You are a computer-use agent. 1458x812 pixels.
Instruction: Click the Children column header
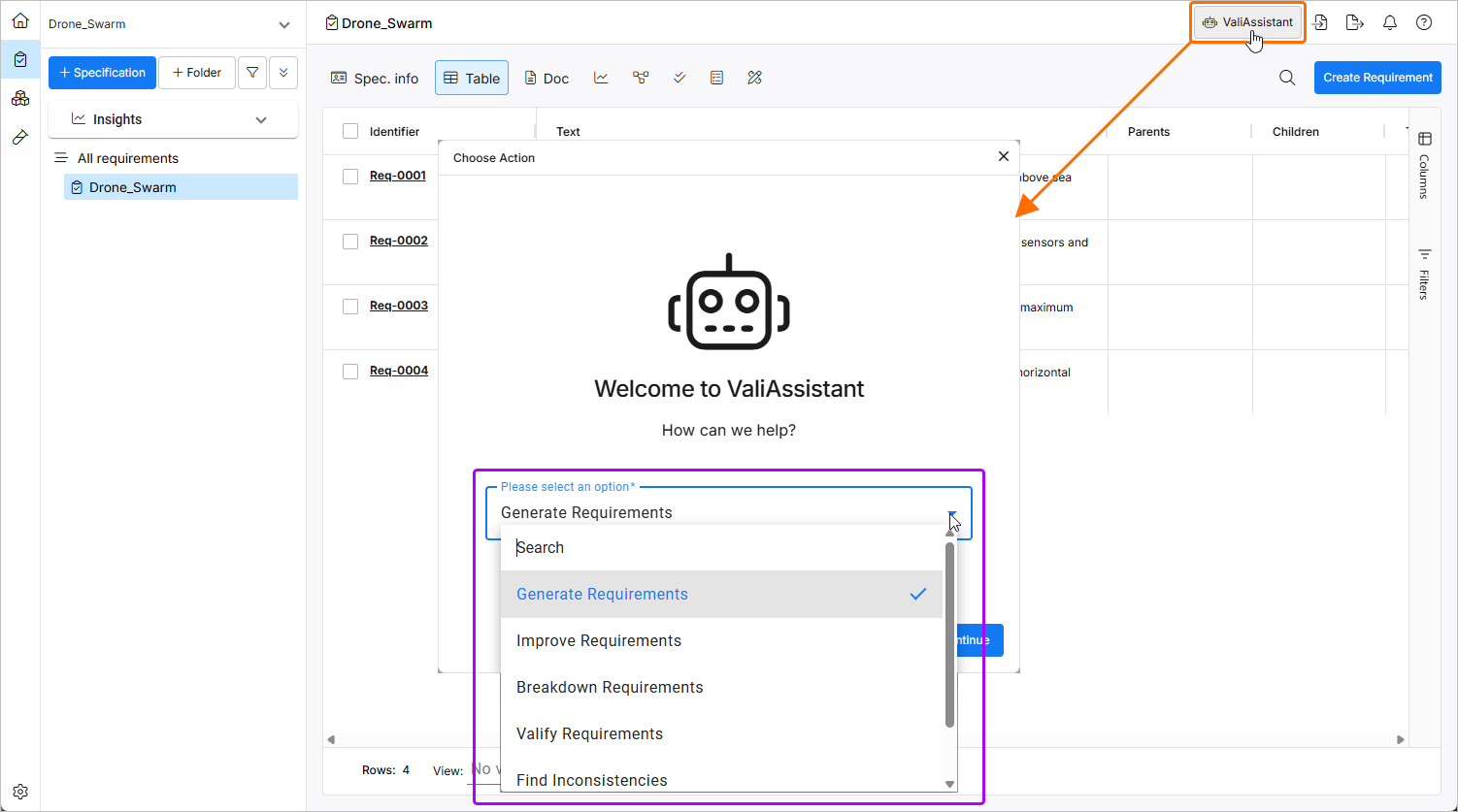pyautogui.click(x=1296, y=131)
